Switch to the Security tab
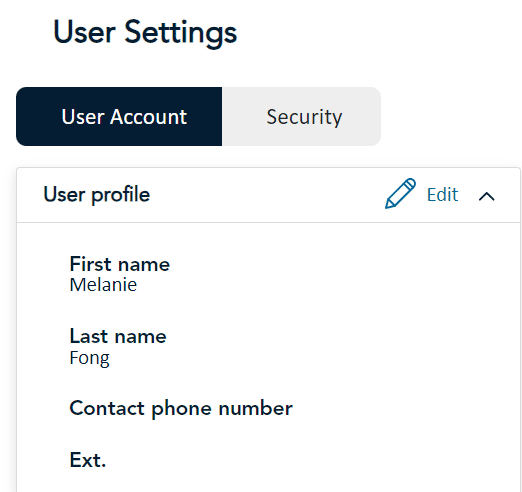The width and height of the screenshot is (522, 492). click(x=302, y=117)
